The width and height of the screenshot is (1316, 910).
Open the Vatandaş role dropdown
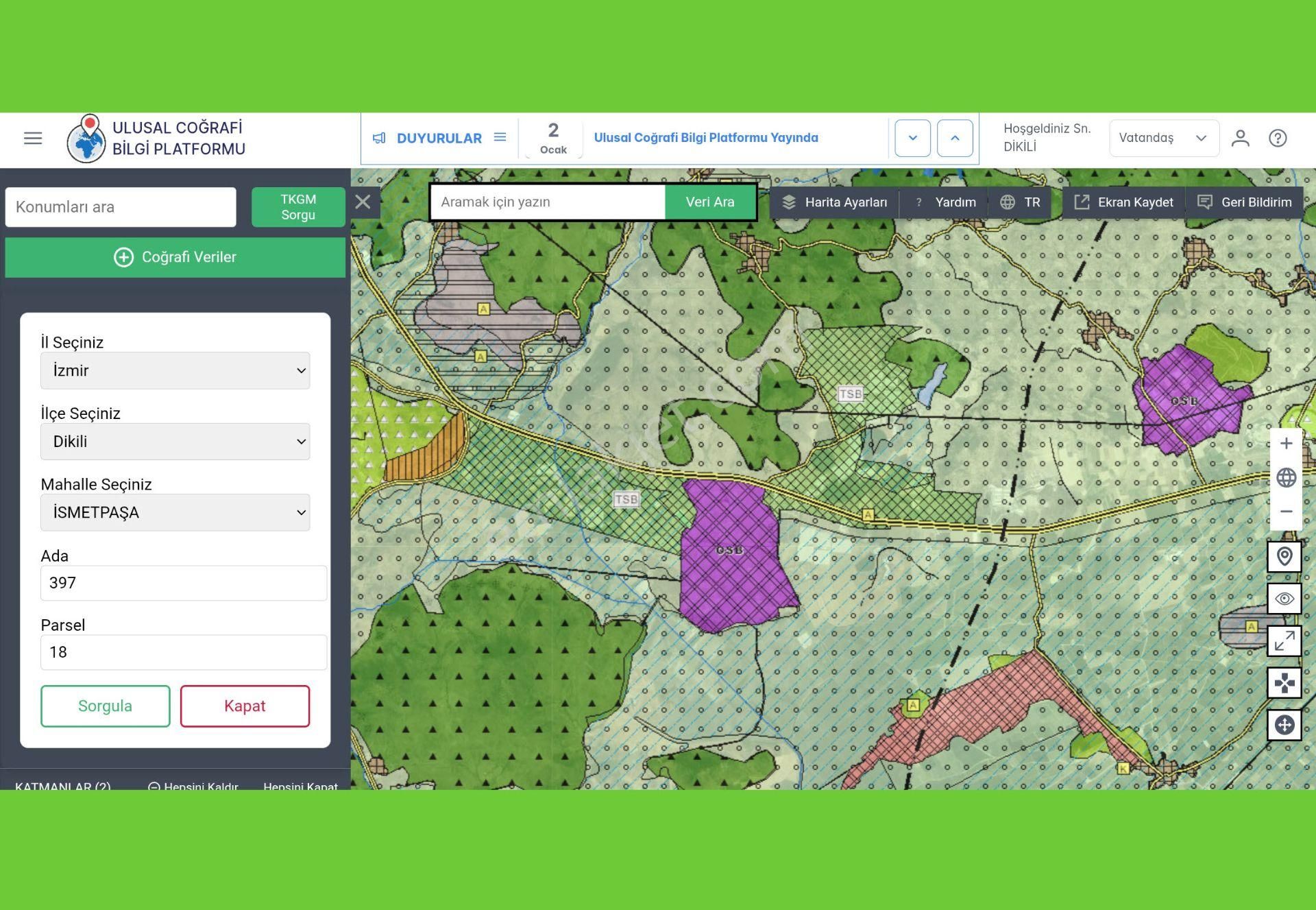coord(1163,139)
